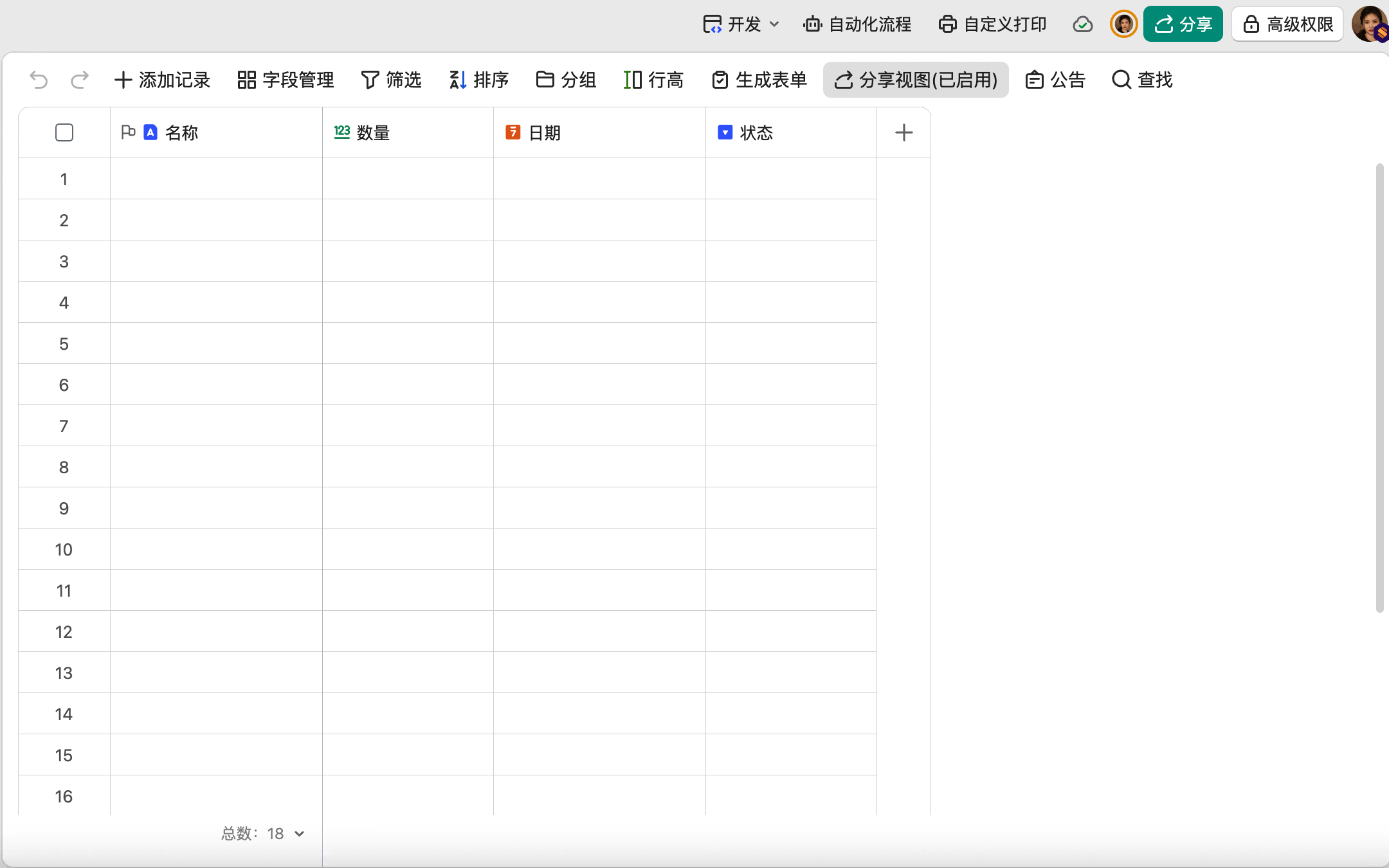1389x868 pixels.
Task: Click the undo arrow icon
Action: (39, 80)
